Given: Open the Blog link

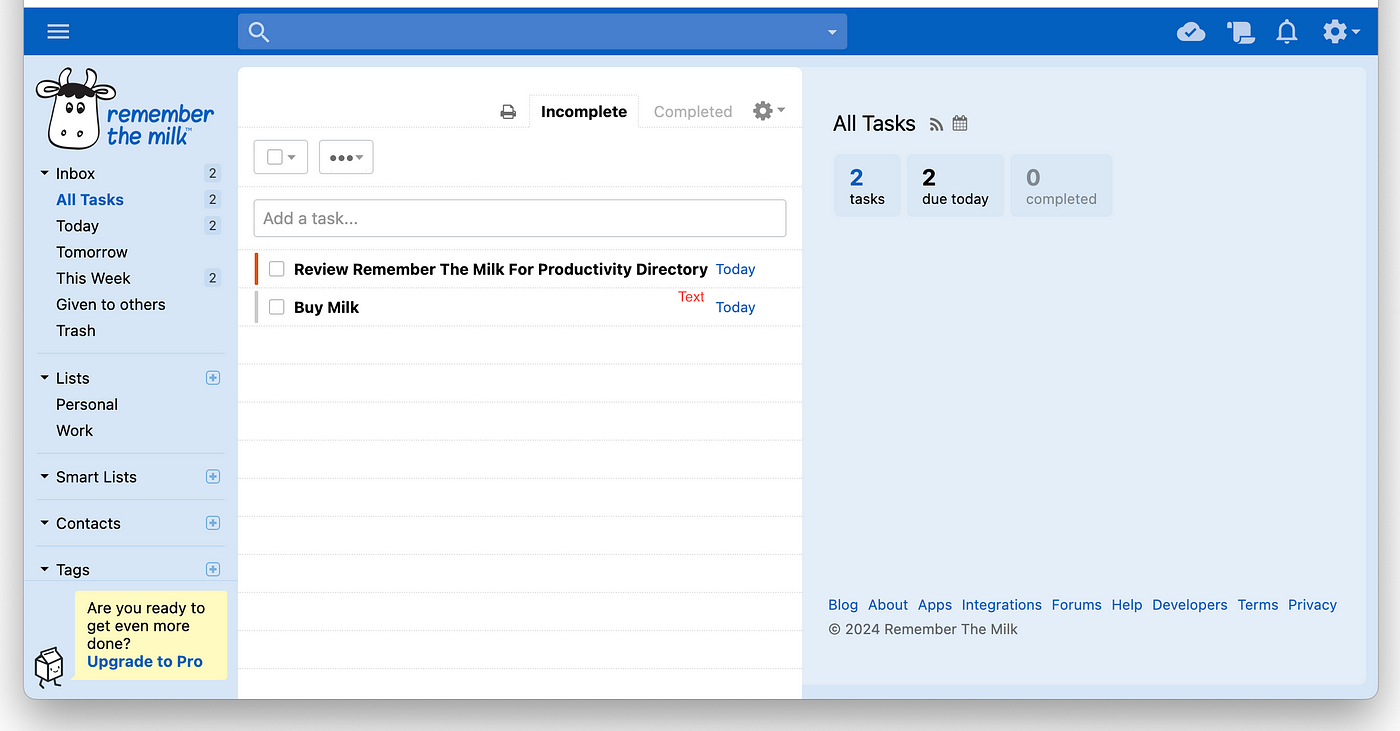Looking at the screenshot, I should click(843, 605).
